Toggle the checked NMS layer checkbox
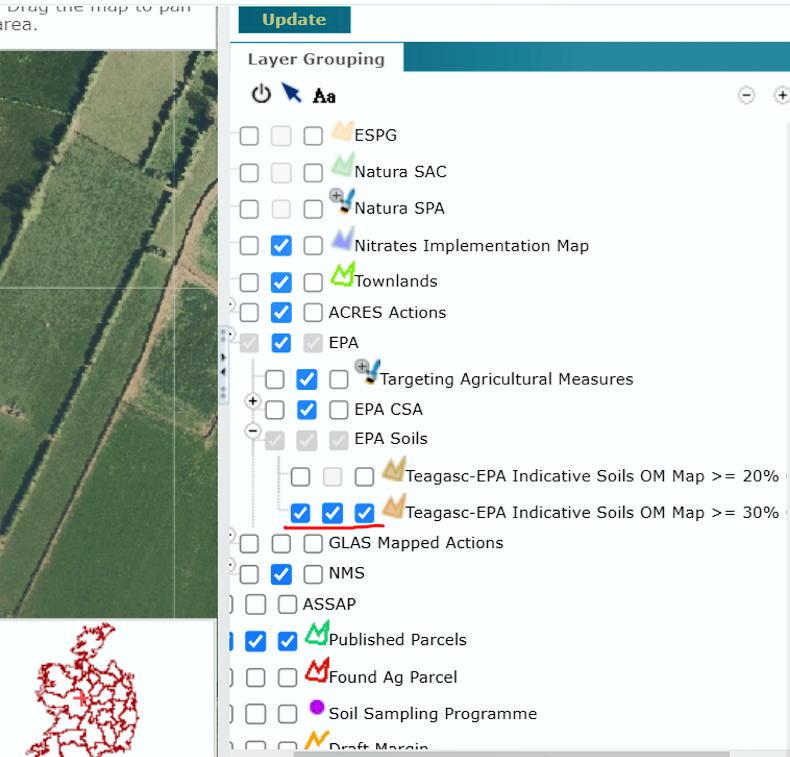The height and width of the screenshot is (757, 790). pyautogui.click(x=281, y=574)
